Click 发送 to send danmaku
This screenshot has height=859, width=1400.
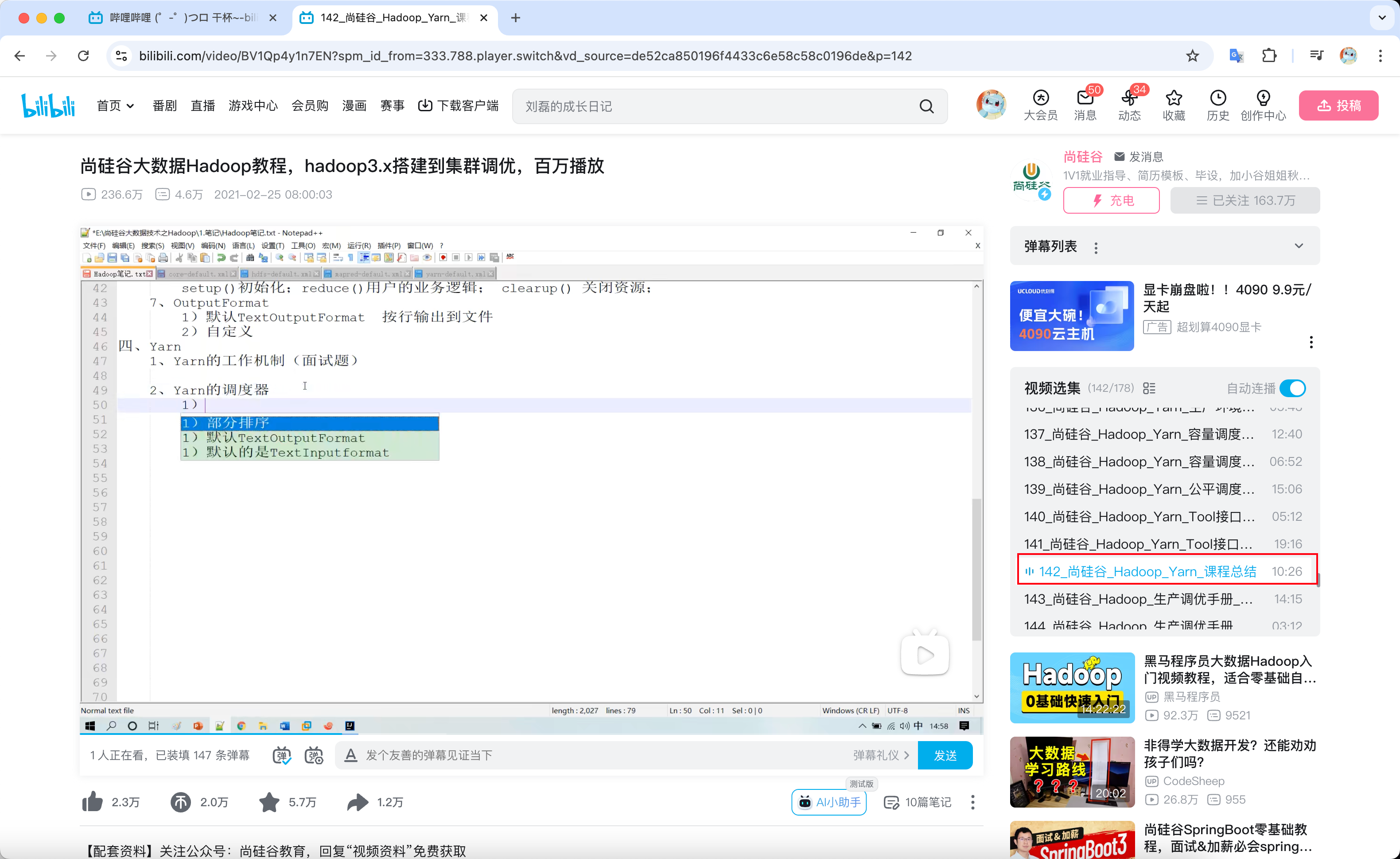pyautogui.click(x=945, y=755)
